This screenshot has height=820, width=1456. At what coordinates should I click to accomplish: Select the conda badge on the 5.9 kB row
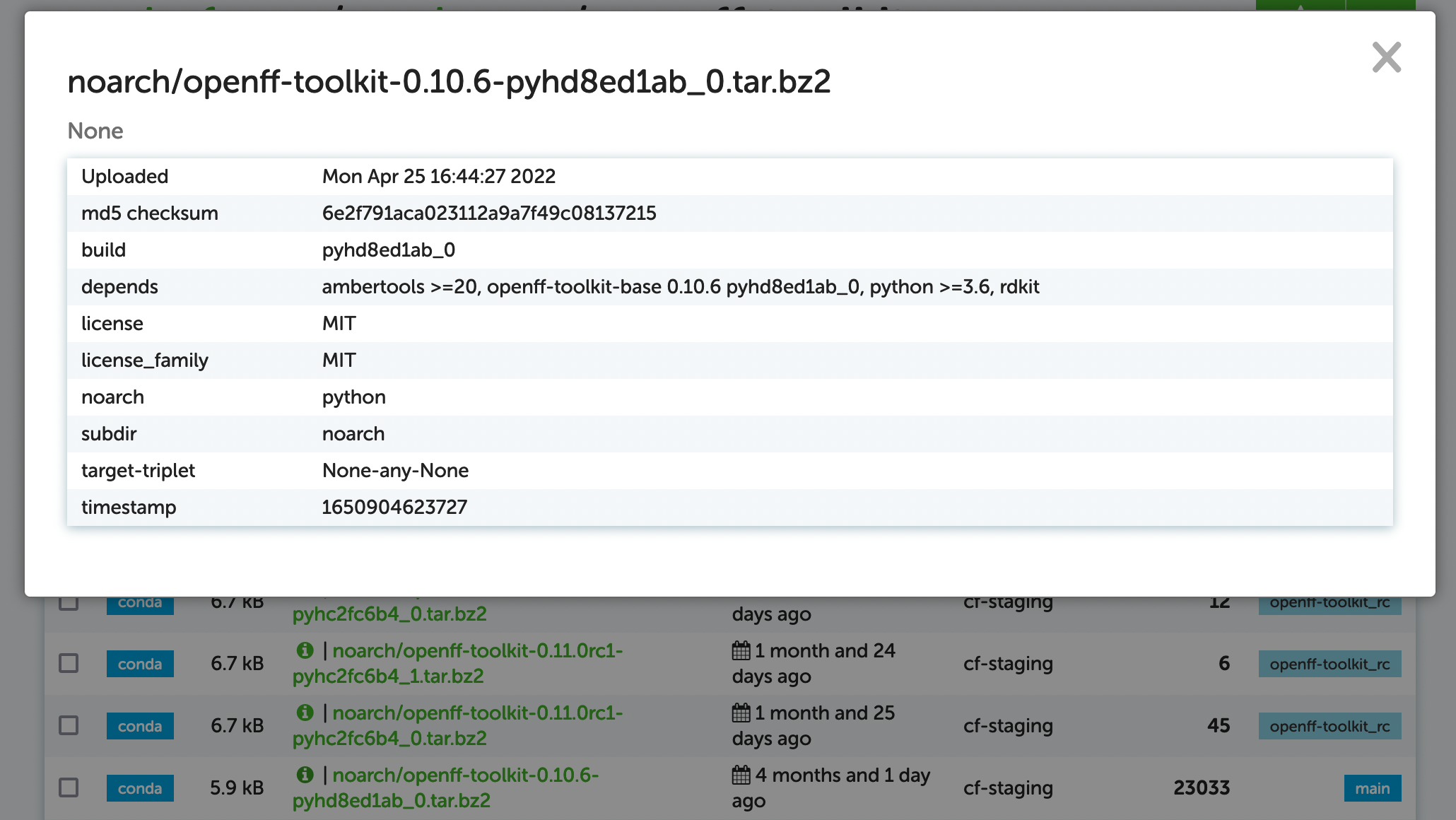pos(140,787)
